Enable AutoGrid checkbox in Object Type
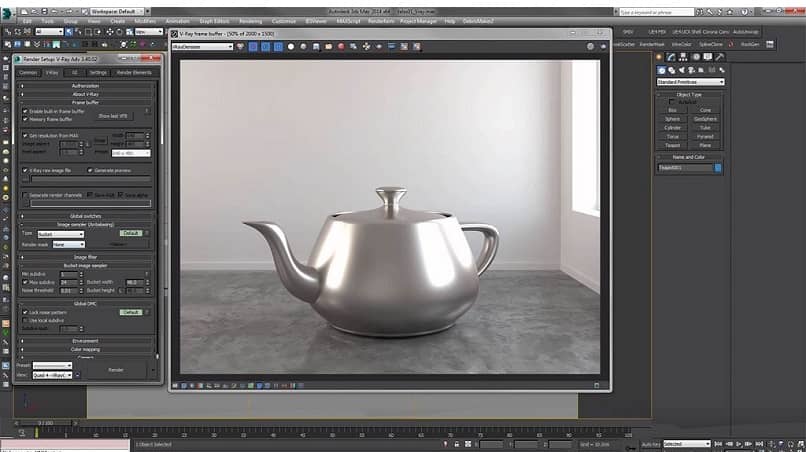This screenshot has height=452, width=806. pos(673,102)
